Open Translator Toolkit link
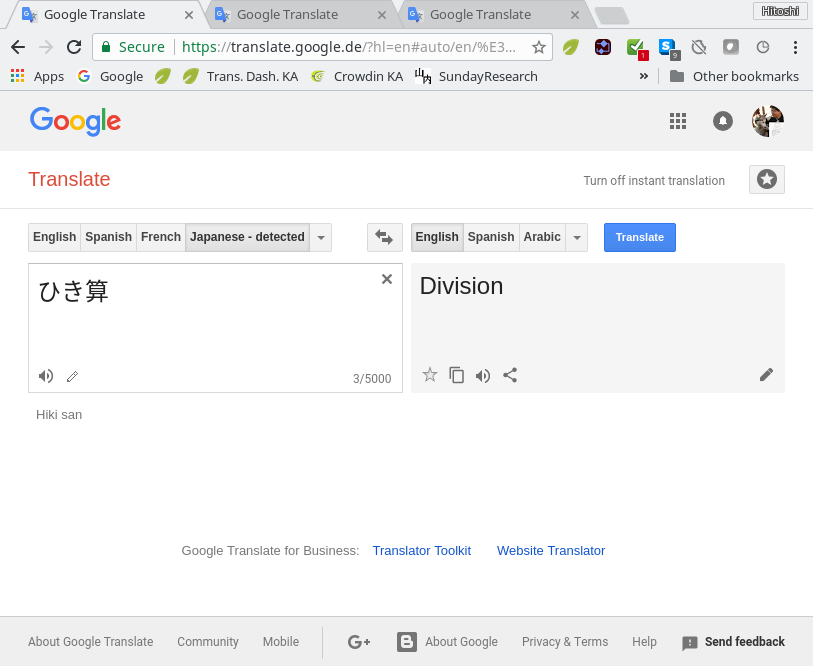 click(x=422, y=550)
